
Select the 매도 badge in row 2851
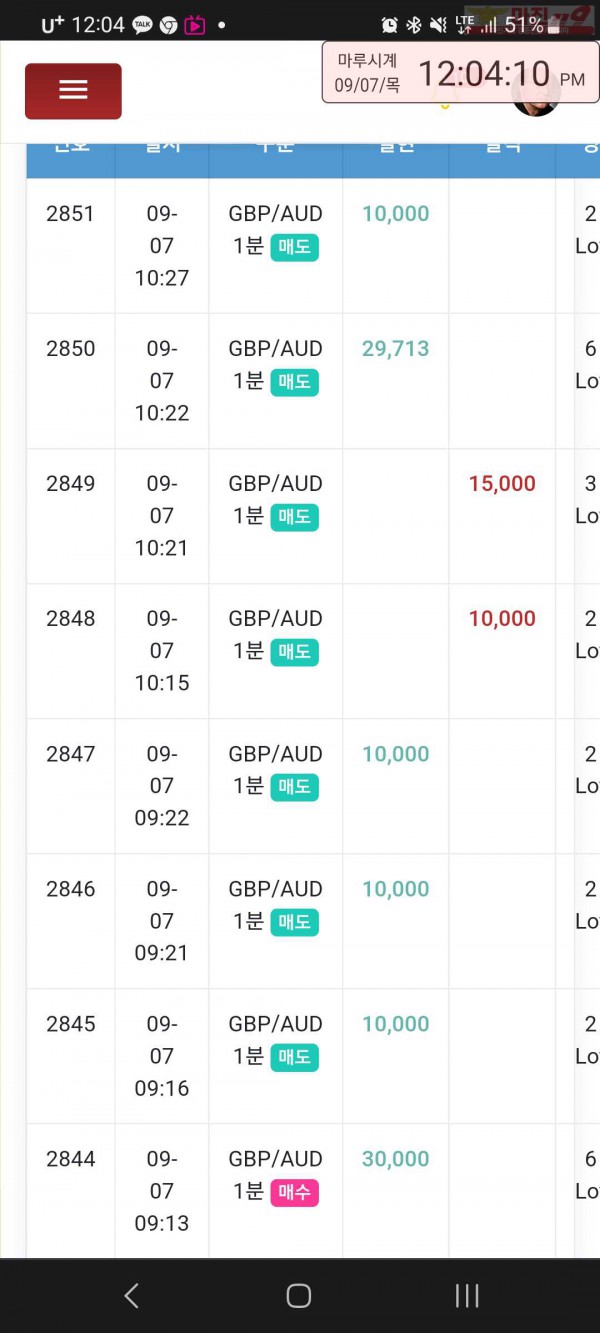click(294, 246)
